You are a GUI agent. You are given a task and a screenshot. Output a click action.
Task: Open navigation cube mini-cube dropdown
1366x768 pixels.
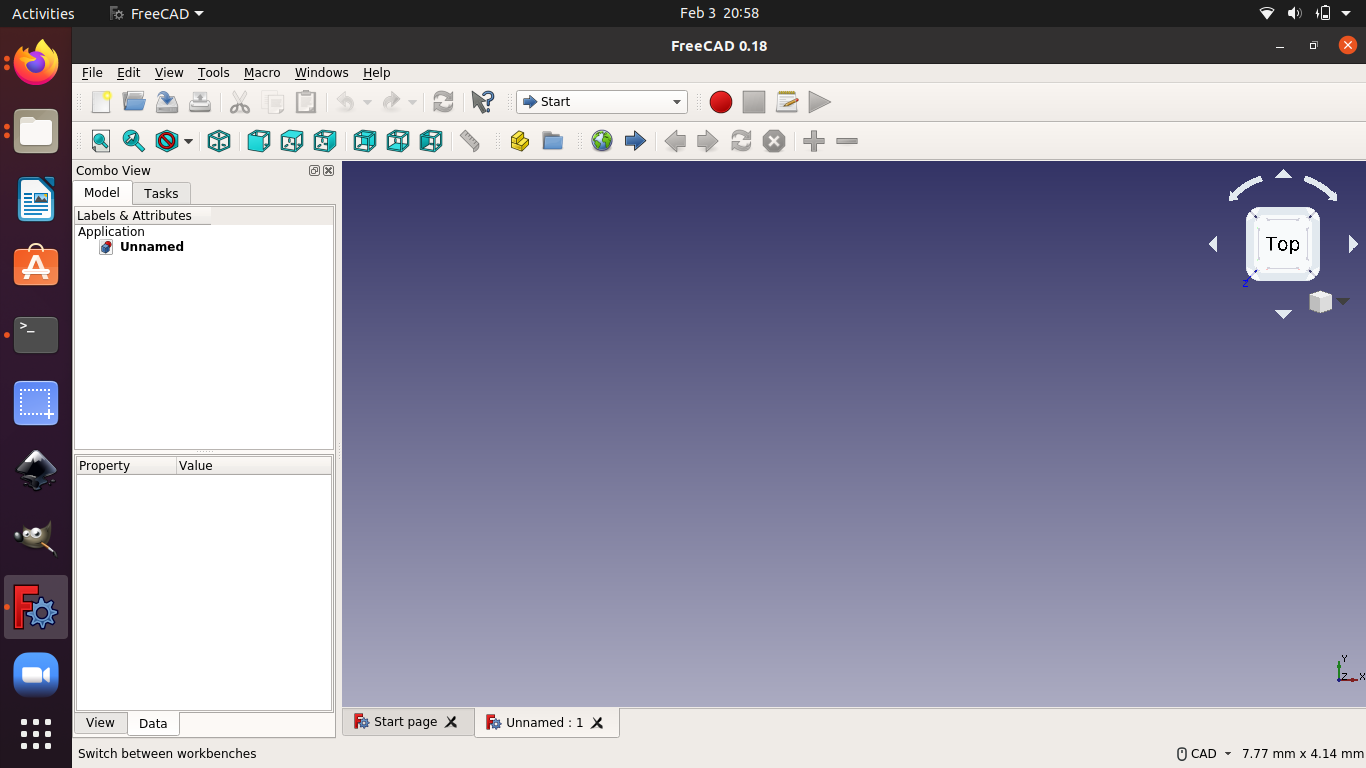tap(1343, 301)
